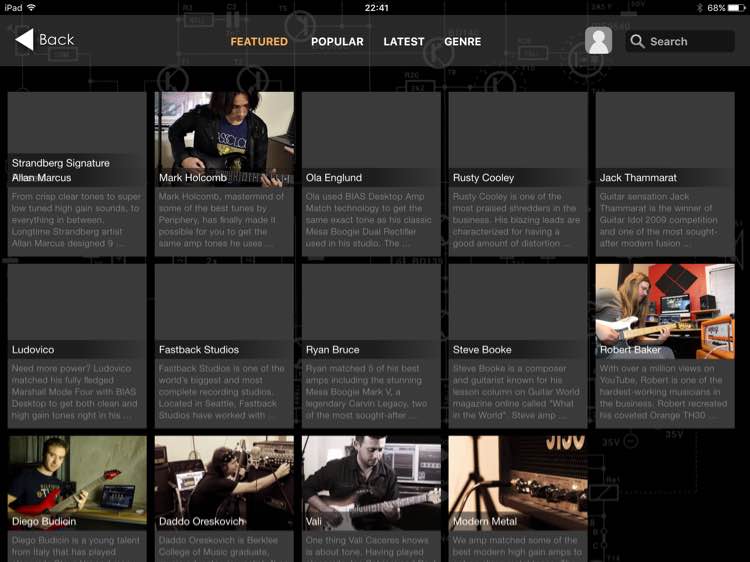
Task: Switch to the GENRE tab
Action: 463,42
